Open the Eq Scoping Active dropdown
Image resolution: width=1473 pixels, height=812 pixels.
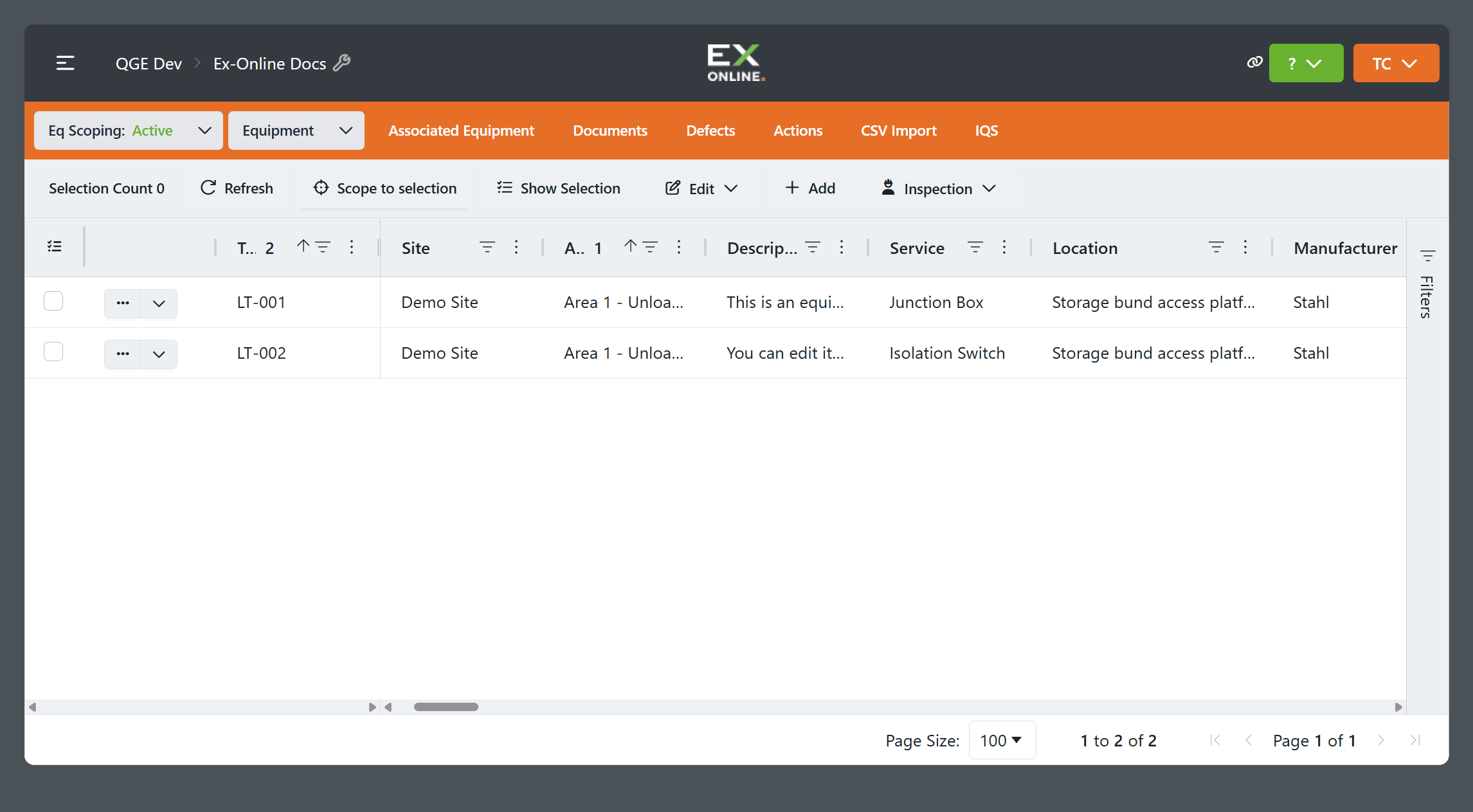tap(129, 131)
